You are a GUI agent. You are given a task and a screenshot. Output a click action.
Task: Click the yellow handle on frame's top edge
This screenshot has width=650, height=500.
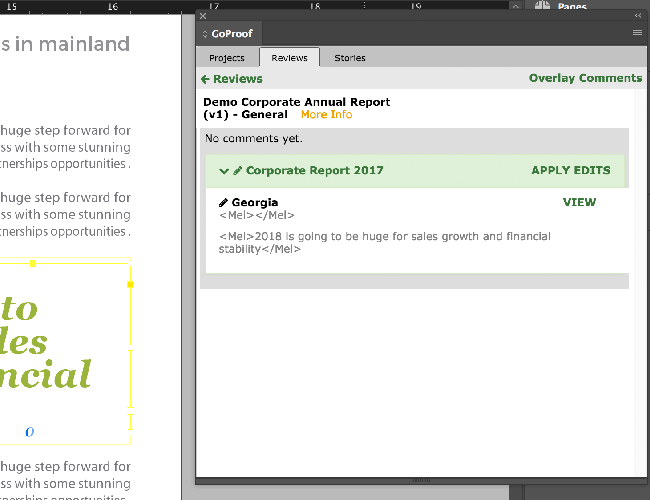click(33, 264)
